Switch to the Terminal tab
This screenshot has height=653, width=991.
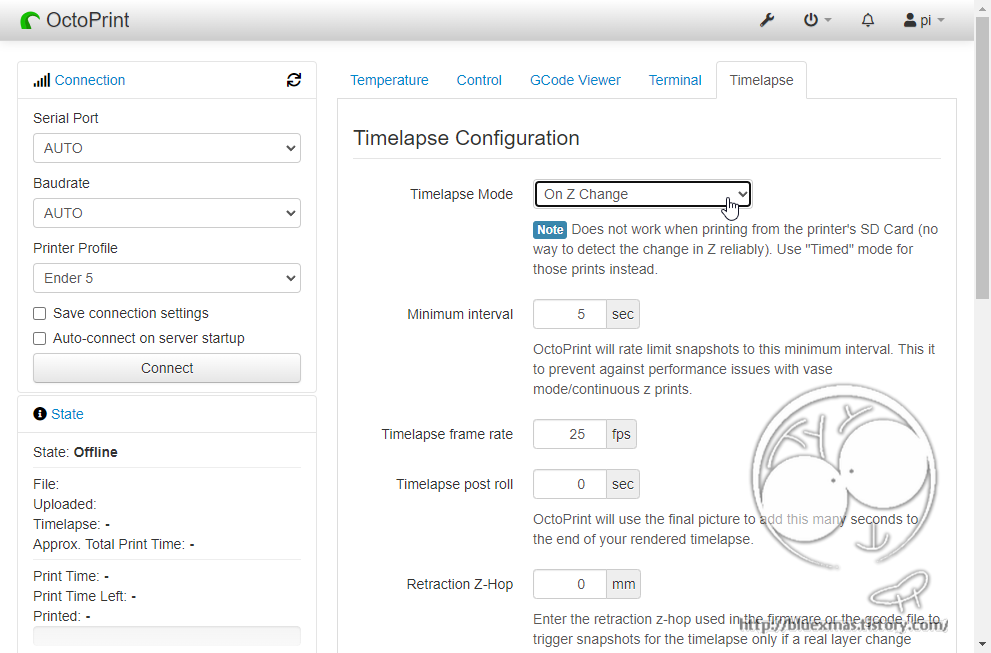pos(675,80)
